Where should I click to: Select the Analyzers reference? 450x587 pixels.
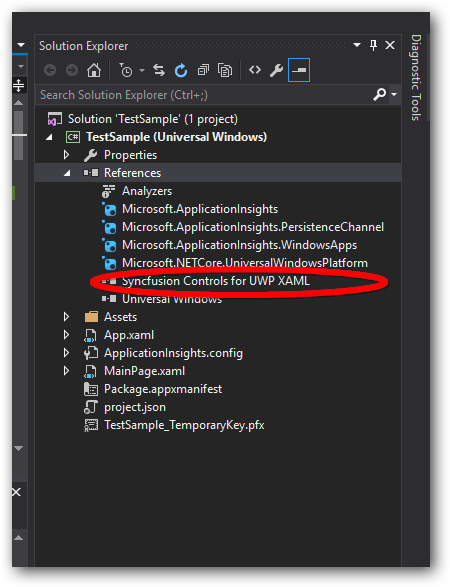pyautogui.click(x=147, y=191)
